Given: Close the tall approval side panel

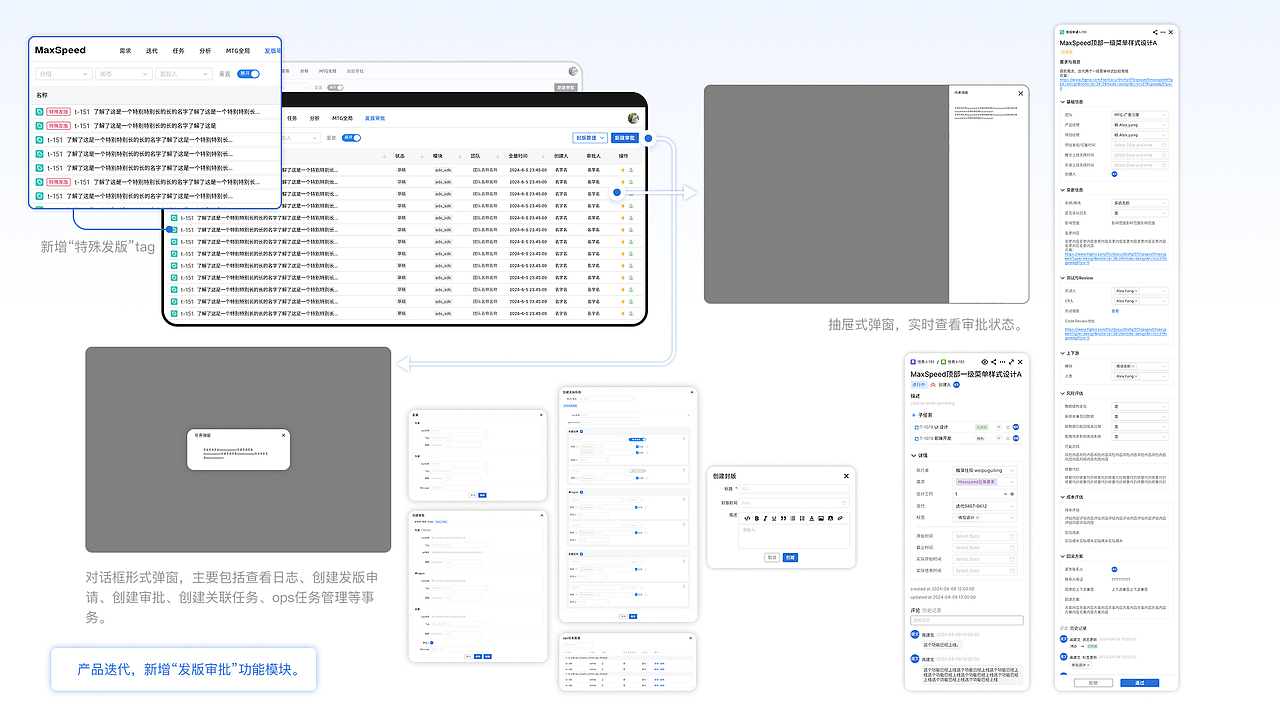Looking at the screenshot, I should [1171, 32].
